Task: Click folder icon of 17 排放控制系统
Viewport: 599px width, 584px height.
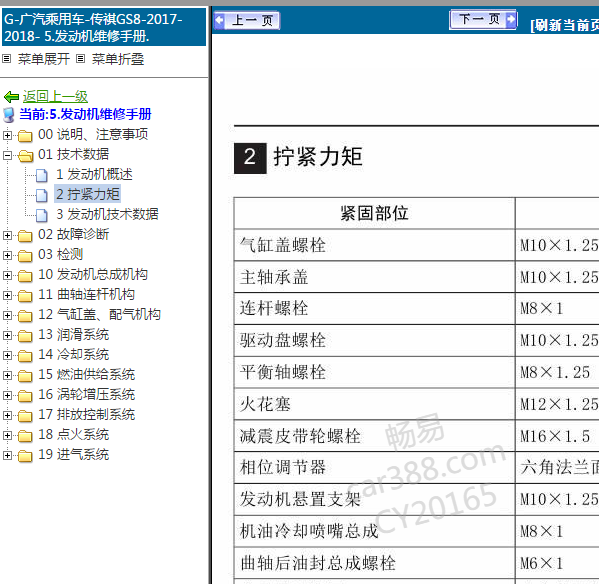Action: (x=25, y=416)
